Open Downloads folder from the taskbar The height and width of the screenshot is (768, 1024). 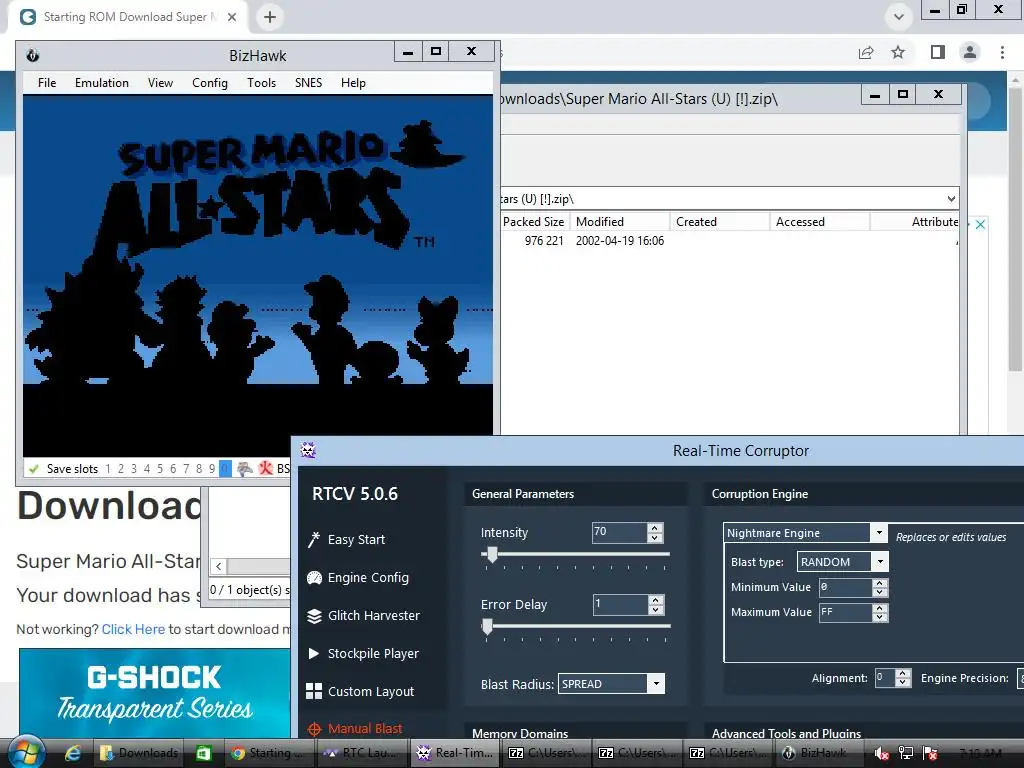(x=138, y=753)
